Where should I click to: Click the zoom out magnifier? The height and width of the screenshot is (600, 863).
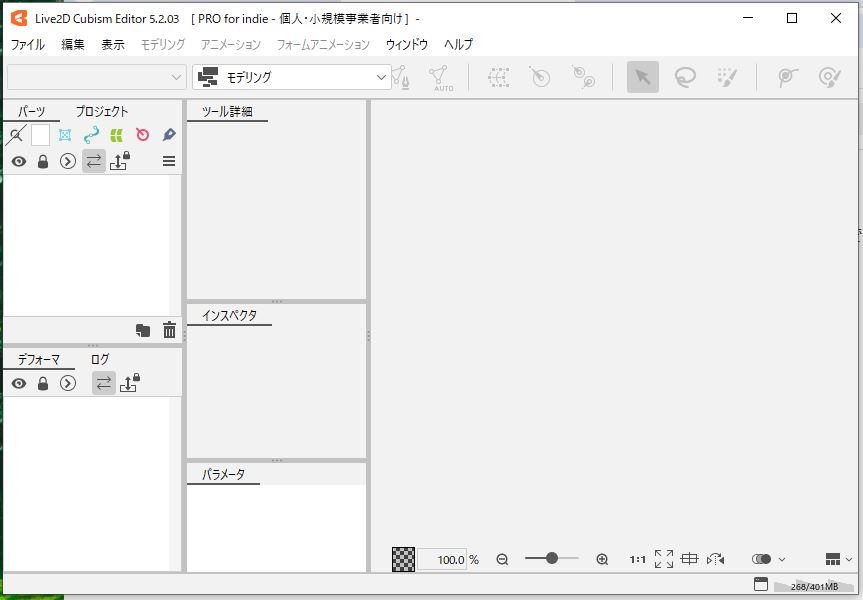(502, 559)
